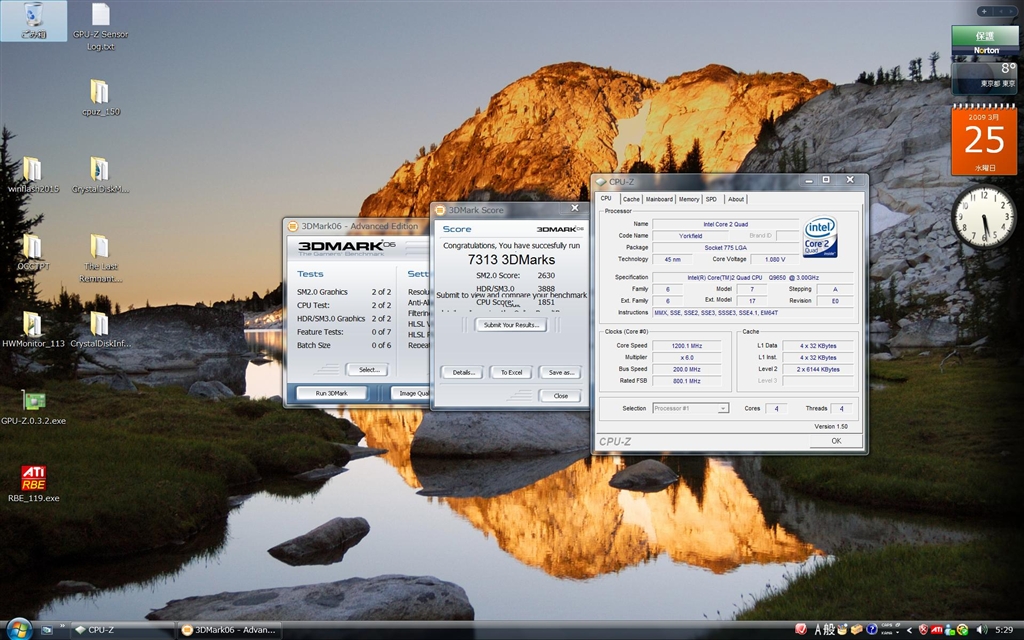Switch to the SPD tab in CPU-Z
The height and width of the screenshot is (640, 1024).
711,199
